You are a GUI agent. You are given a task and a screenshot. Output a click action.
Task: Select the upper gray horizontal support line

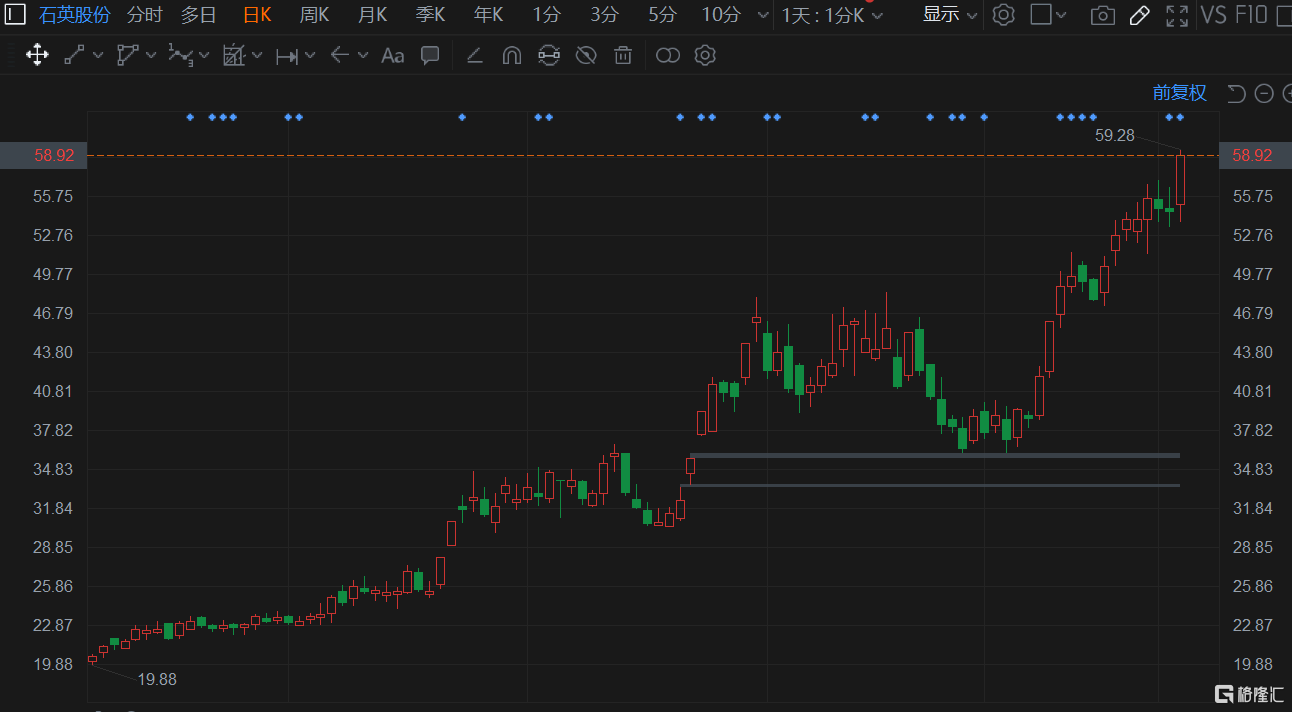(934, 455)
